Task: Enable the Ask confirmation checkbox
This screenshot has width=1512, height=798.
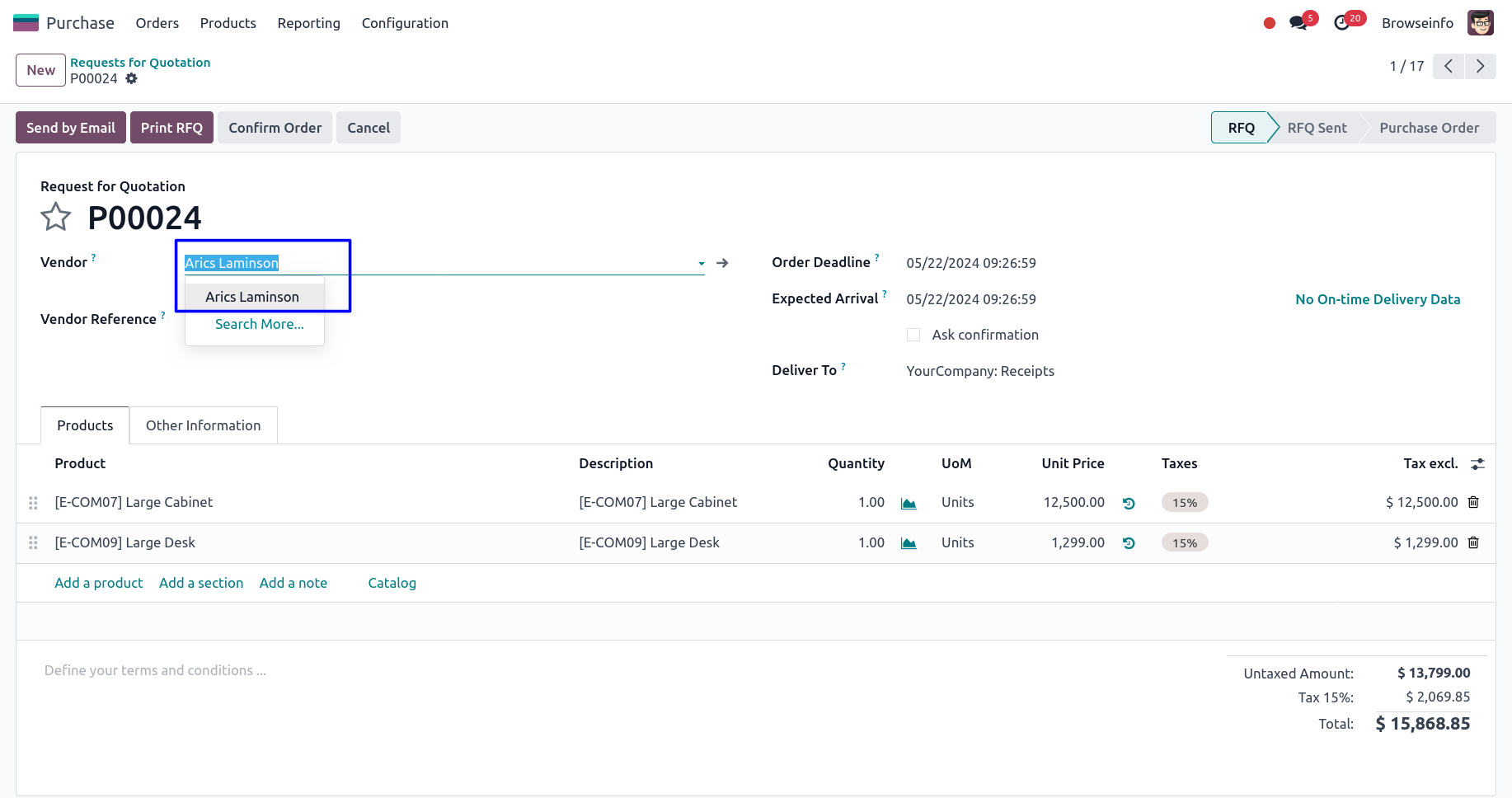Action: [913, 335]
